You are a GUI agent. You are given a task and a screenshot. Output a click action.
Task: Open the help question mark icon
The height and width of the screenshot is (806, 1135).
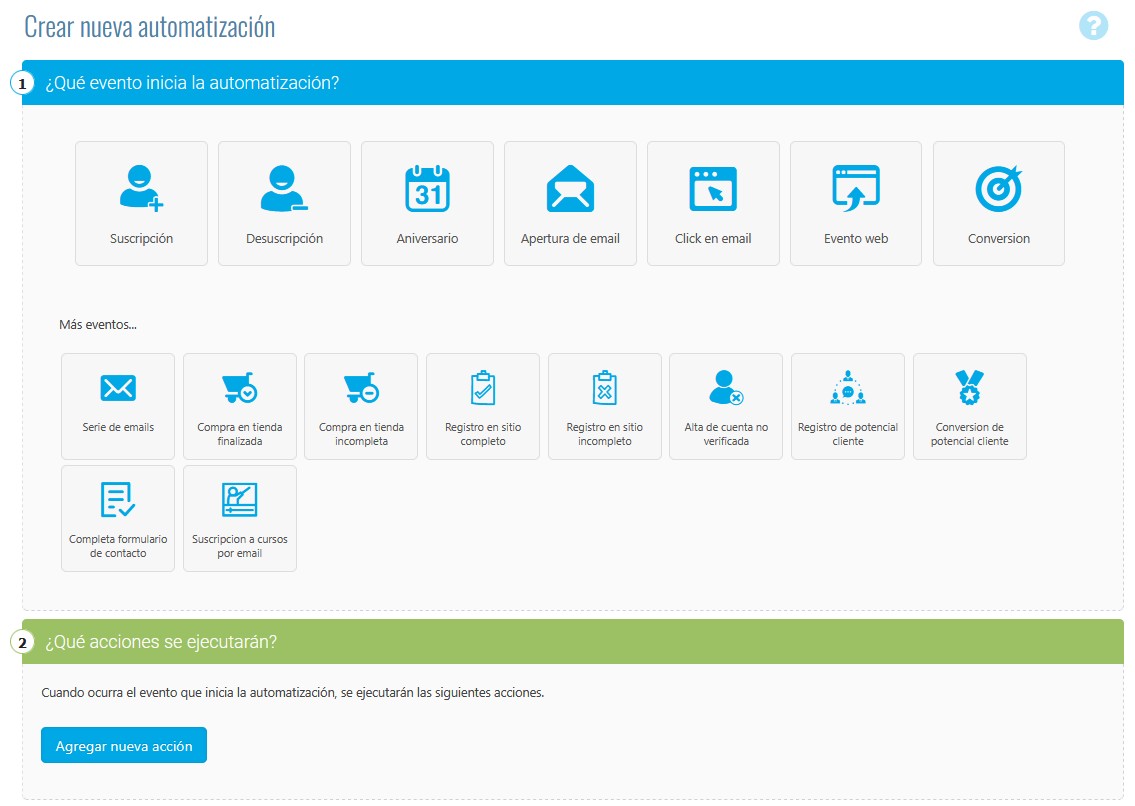1095,26
